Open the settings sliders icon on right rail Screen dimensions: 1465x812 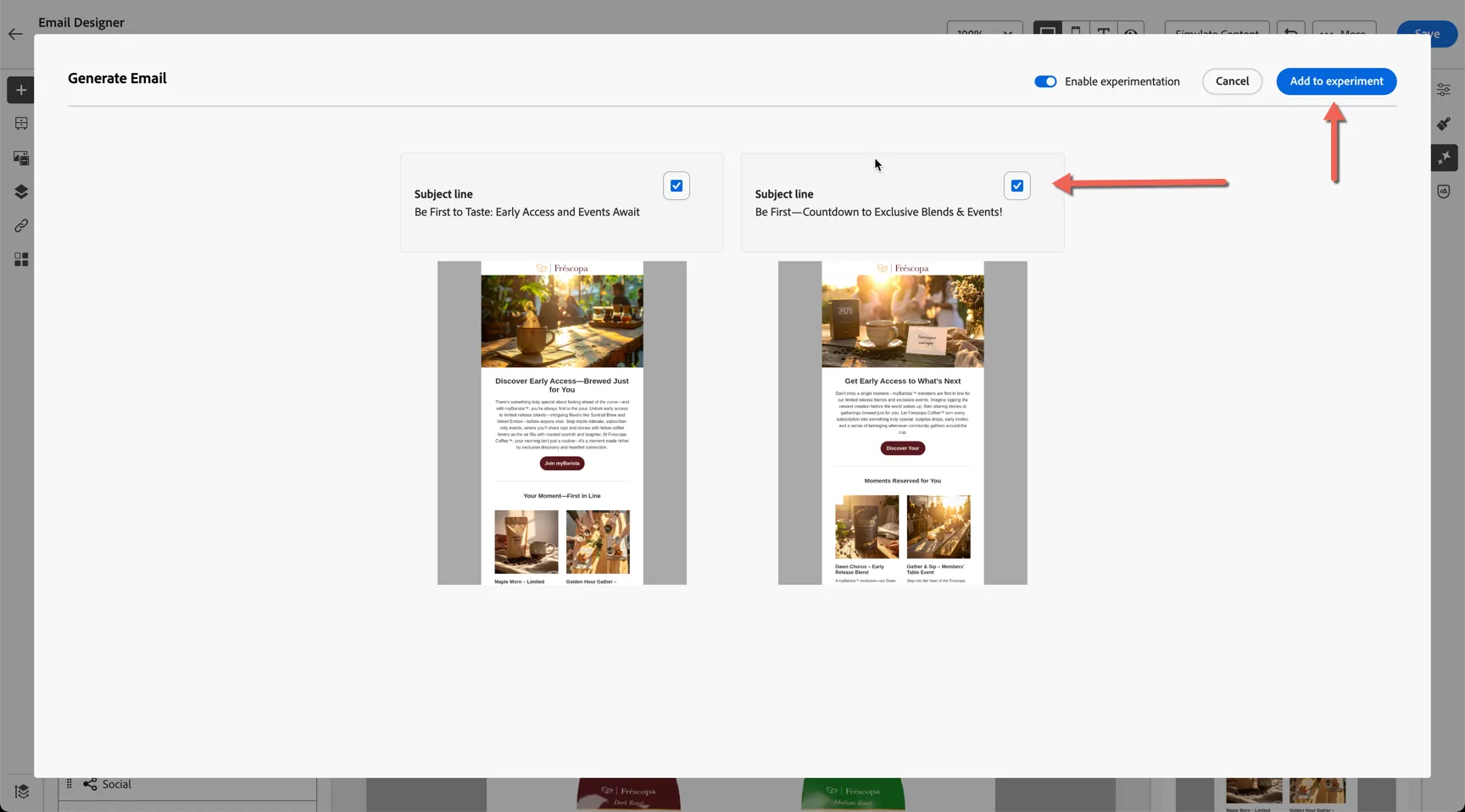pyautogui.click(x=1444, y=90)
